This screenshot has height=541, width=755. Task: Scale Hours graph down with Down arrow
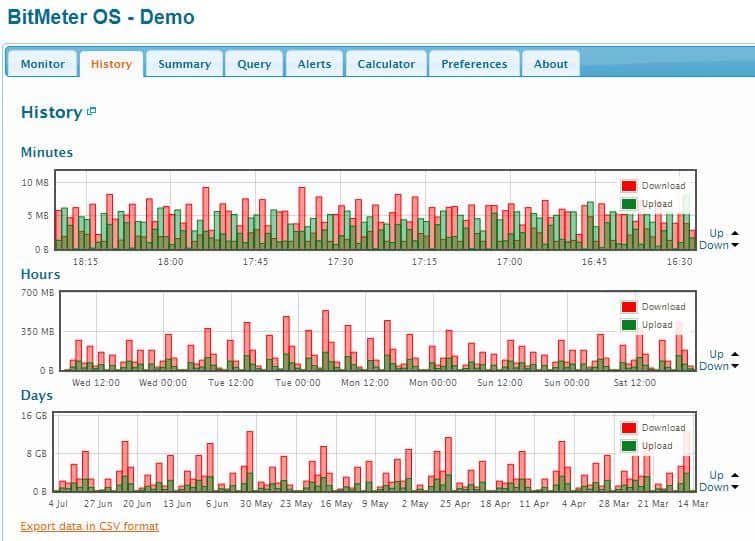tap(735, 366)
